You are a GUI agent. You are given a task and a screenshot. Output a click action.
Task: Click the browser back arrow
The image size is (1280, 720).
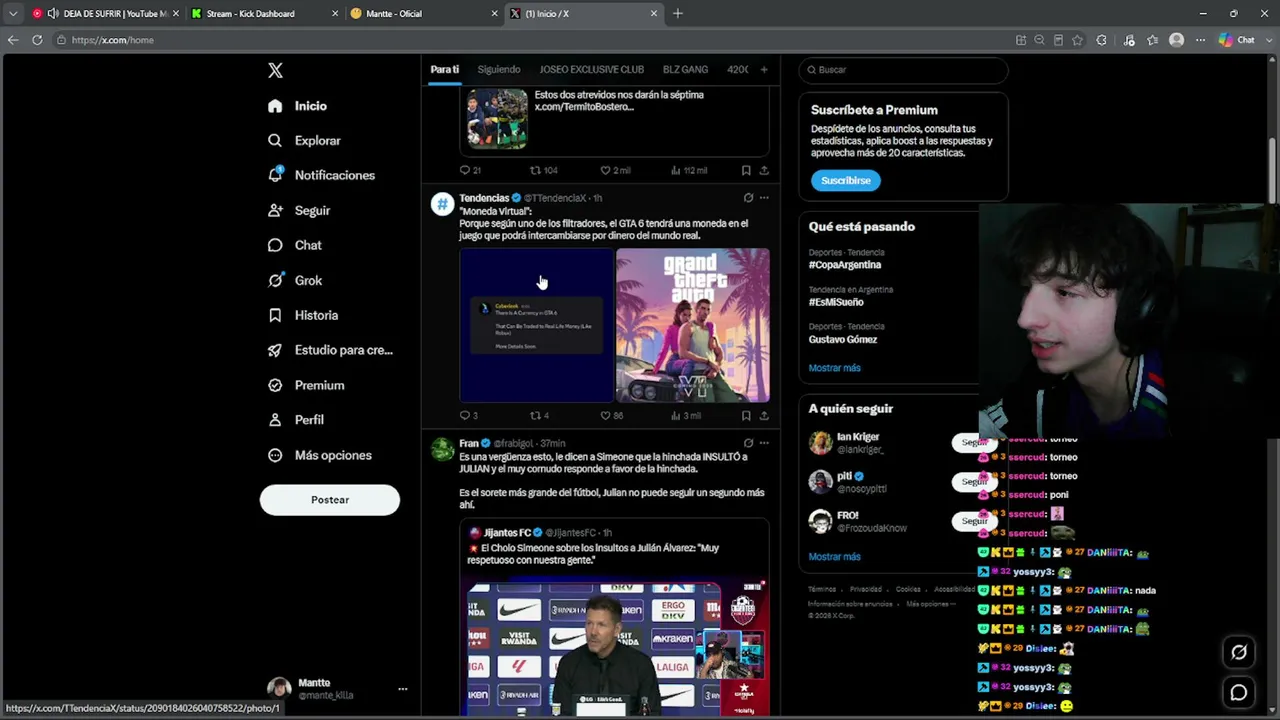(12, 40)
